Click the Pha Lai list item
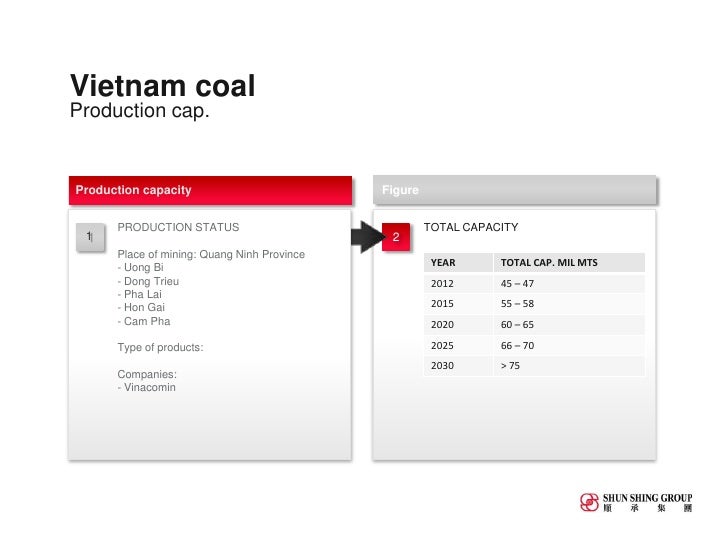Image resolution: width=728 pixels, height=546 pixels. (x=140, y=294)
